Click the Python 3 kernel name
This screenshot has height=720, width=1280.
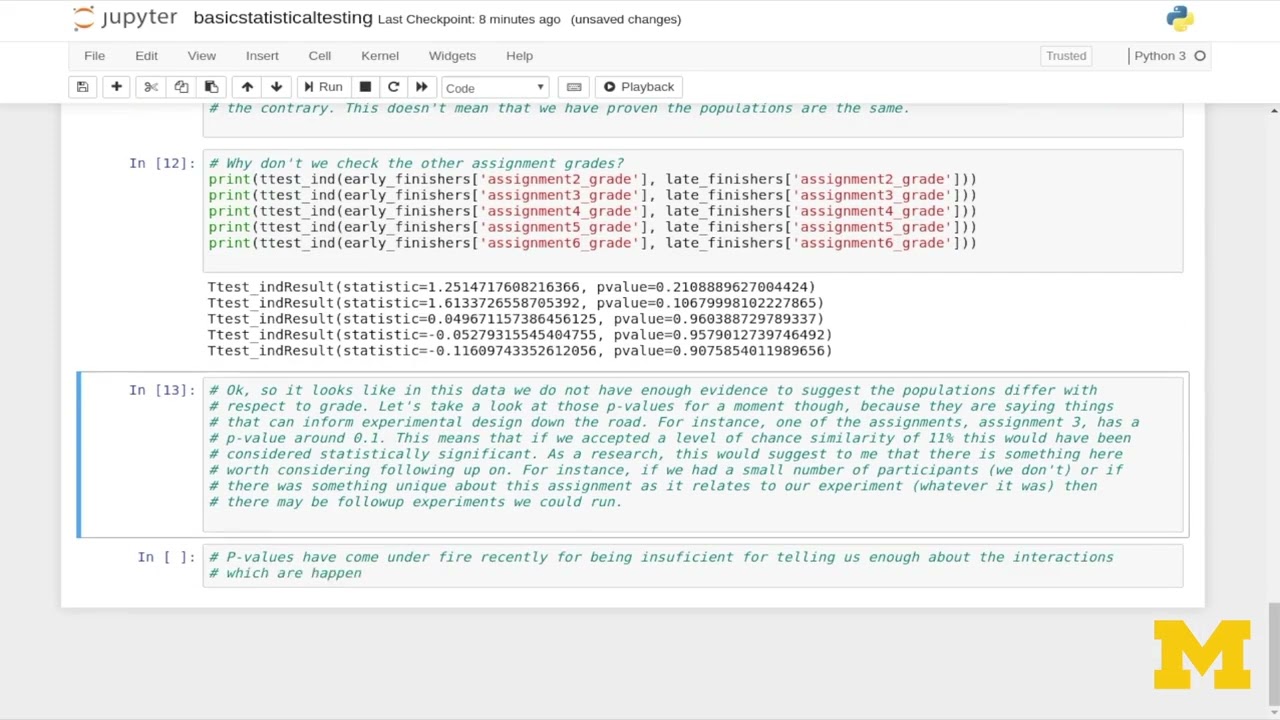click(1160, 56)
